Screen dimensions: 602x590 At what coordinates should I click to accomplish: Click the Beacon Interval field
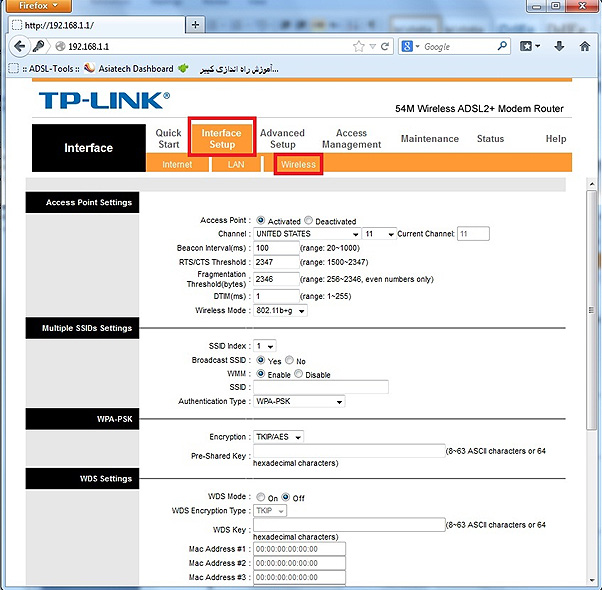(x=276, y=248)
